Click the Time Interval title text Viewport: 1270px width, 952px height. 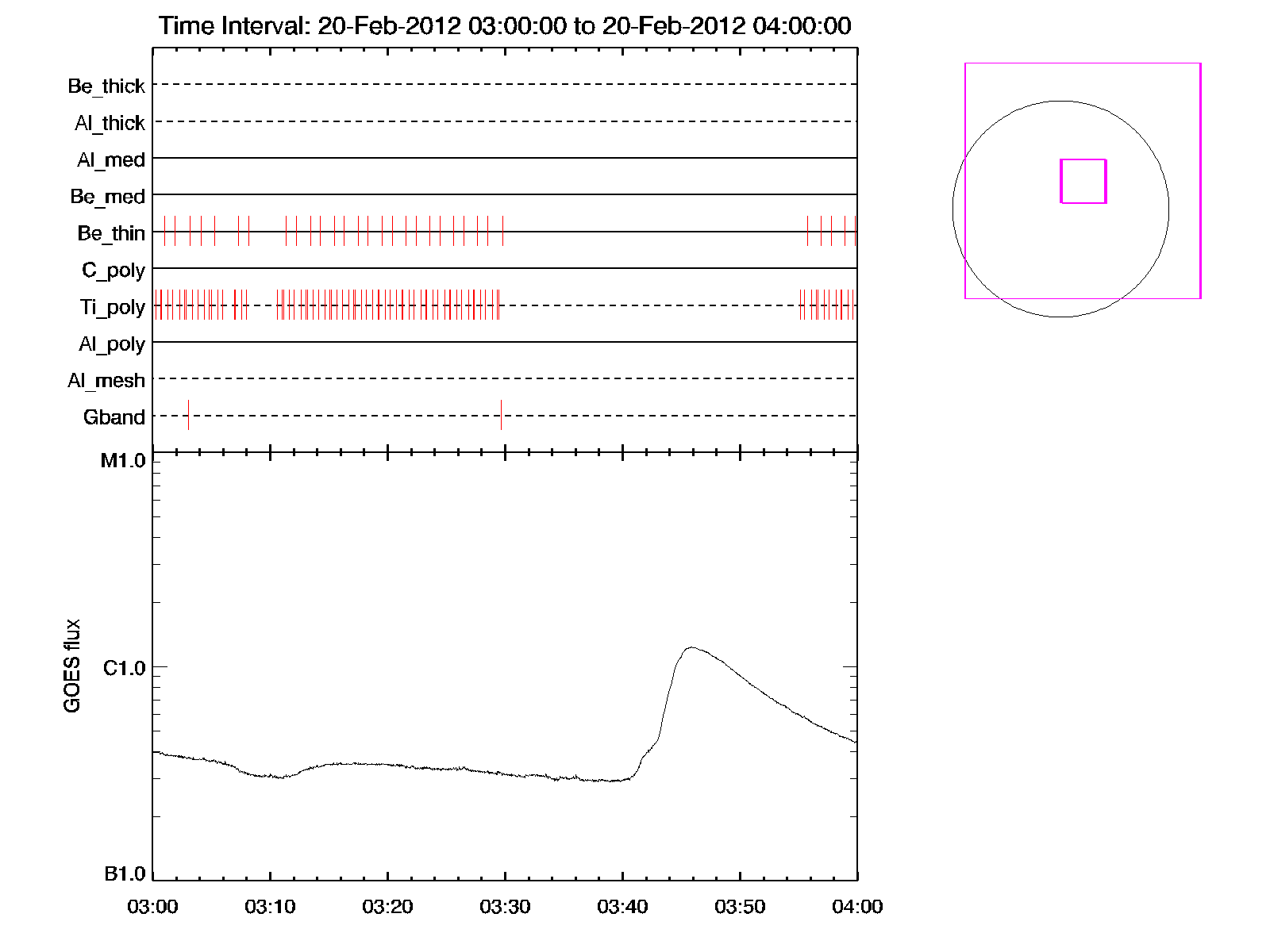[505, 25]
